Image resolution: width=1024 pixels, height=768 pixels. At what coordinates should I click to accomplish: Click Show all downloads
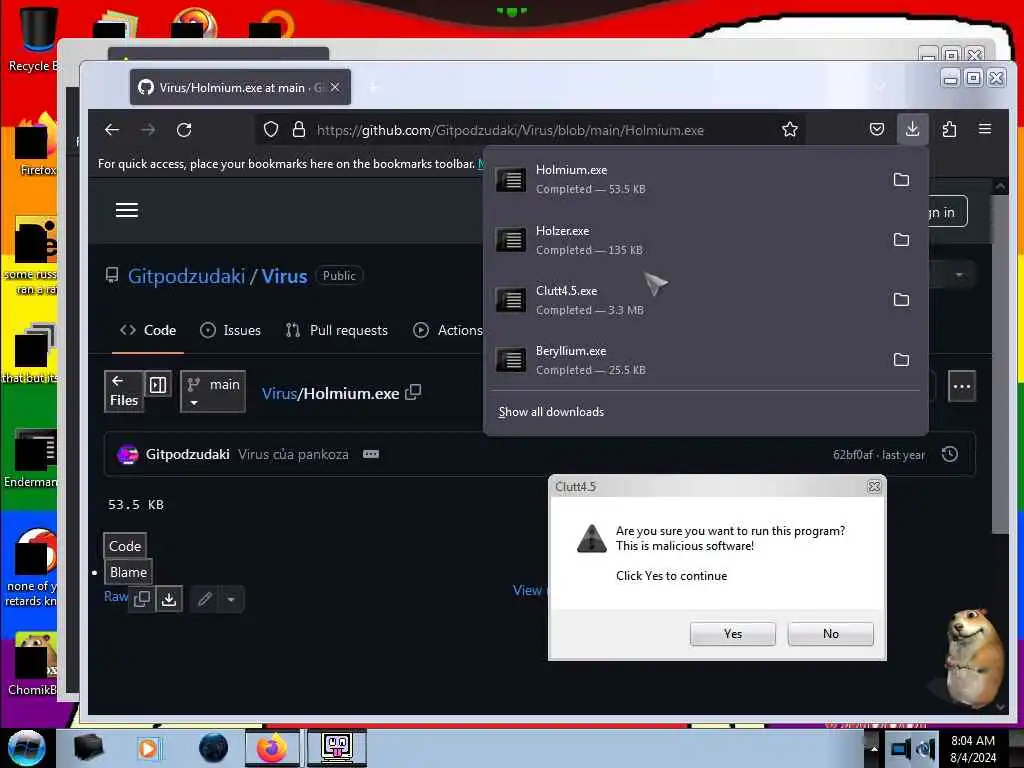click(551, 412)
